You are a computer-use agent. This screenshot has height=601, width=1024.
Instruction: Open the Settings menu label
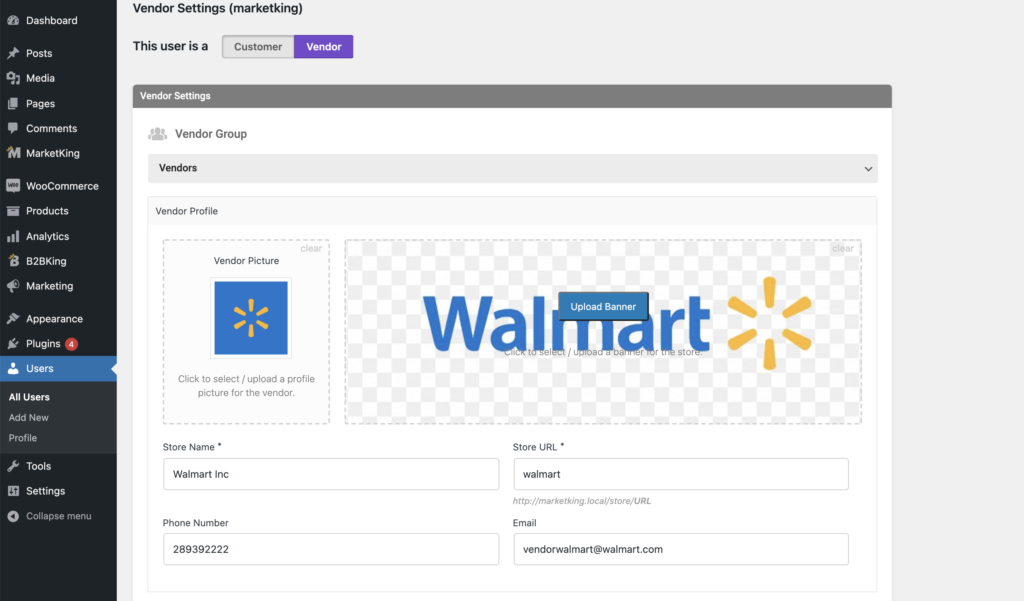pyautogui.click(x=46, y=491)
